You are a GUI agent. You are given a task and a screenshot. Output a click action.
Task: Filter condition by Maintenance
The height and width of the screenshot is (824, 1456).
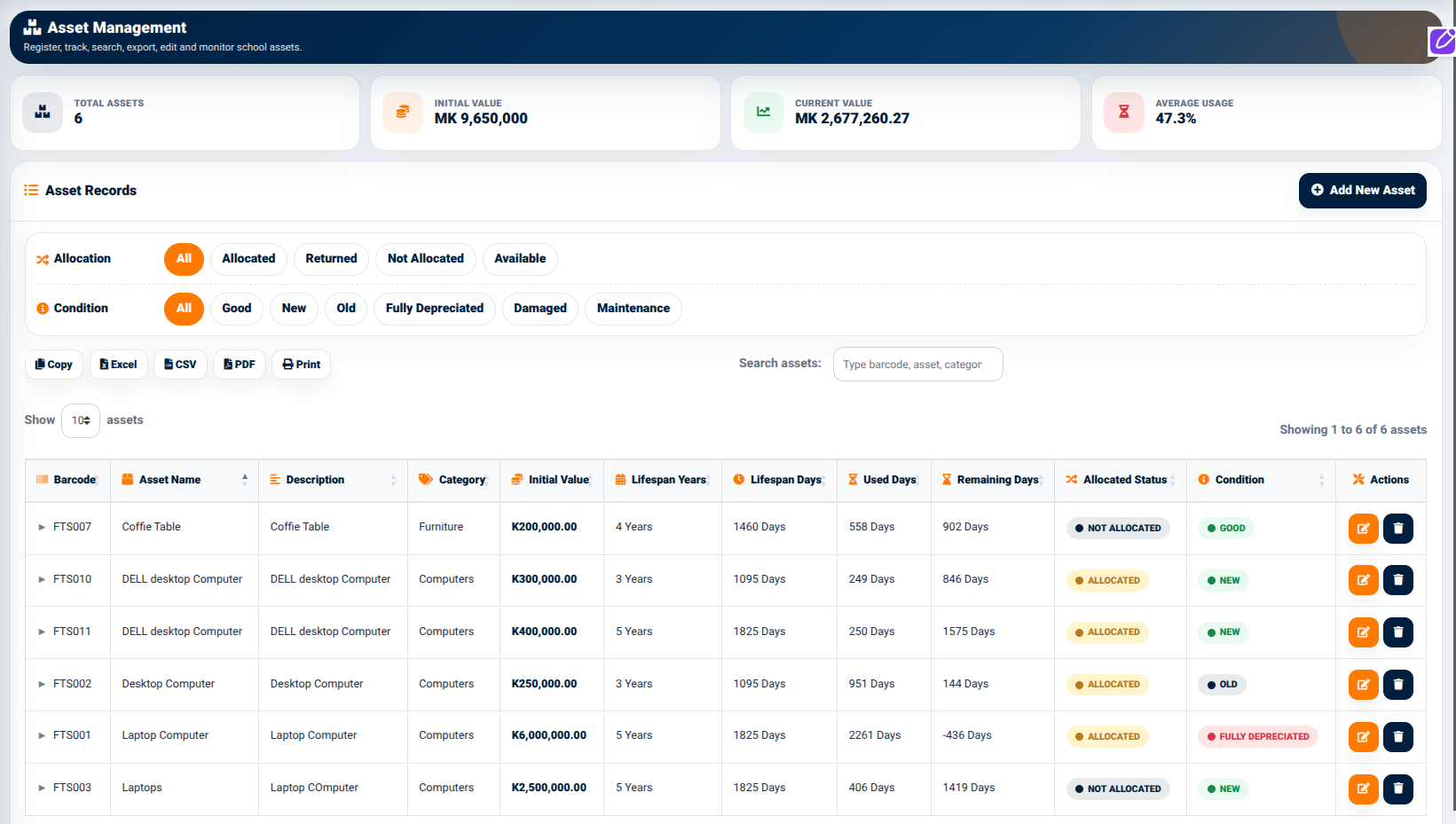click(x=634, y=309)
